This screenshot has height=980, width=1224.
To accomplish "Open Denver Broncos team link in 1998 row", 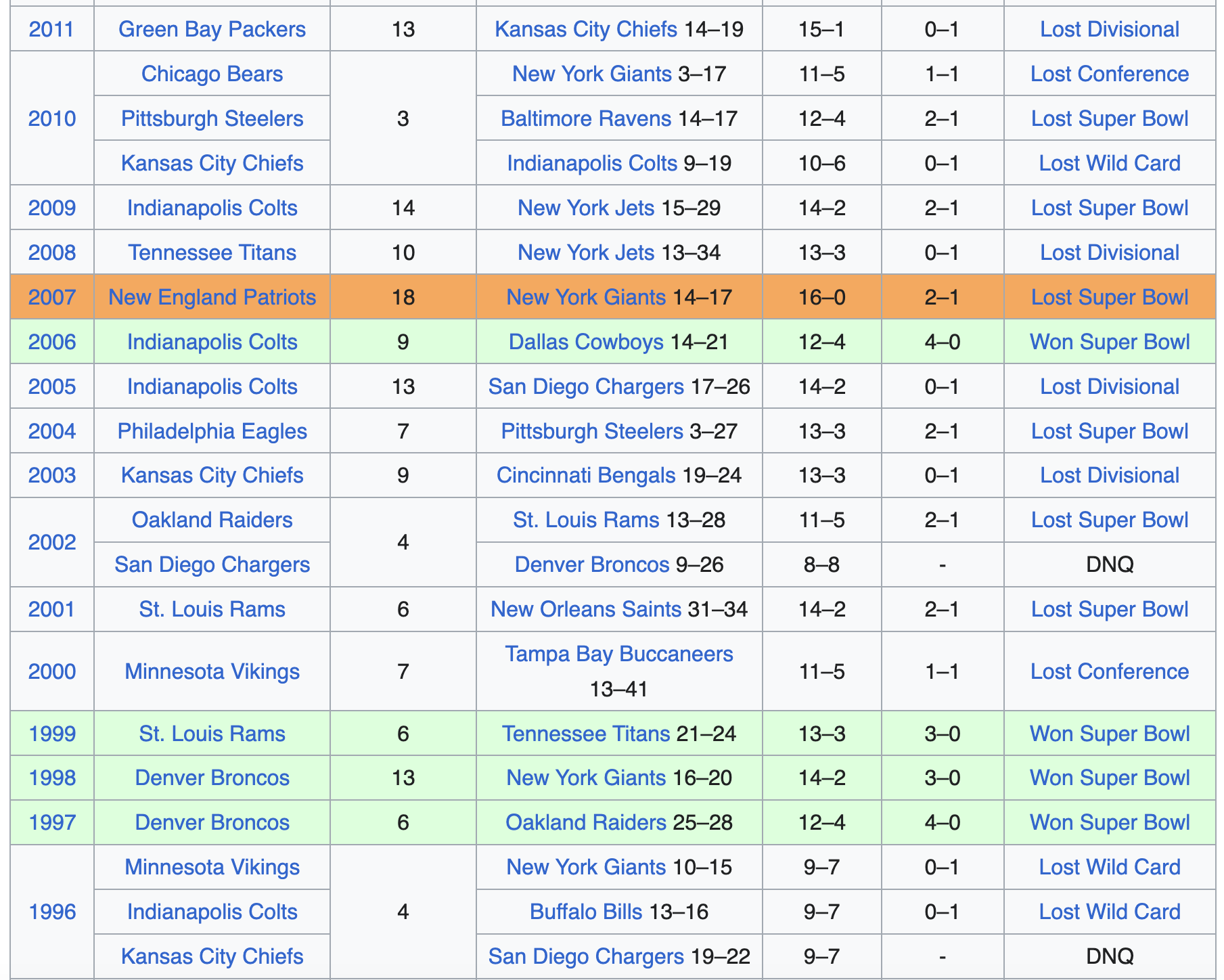I will [212, 778].
